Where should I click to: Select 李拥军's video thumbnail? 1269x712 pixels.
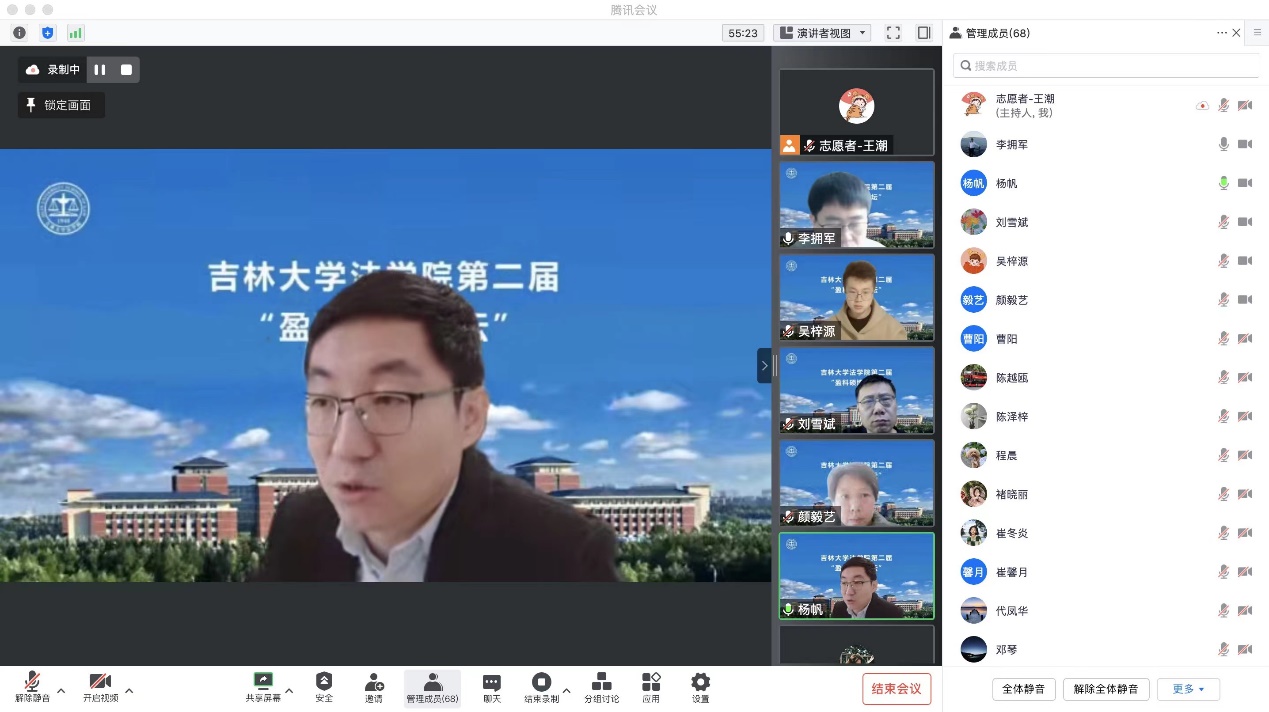click(x=856, y=205)
